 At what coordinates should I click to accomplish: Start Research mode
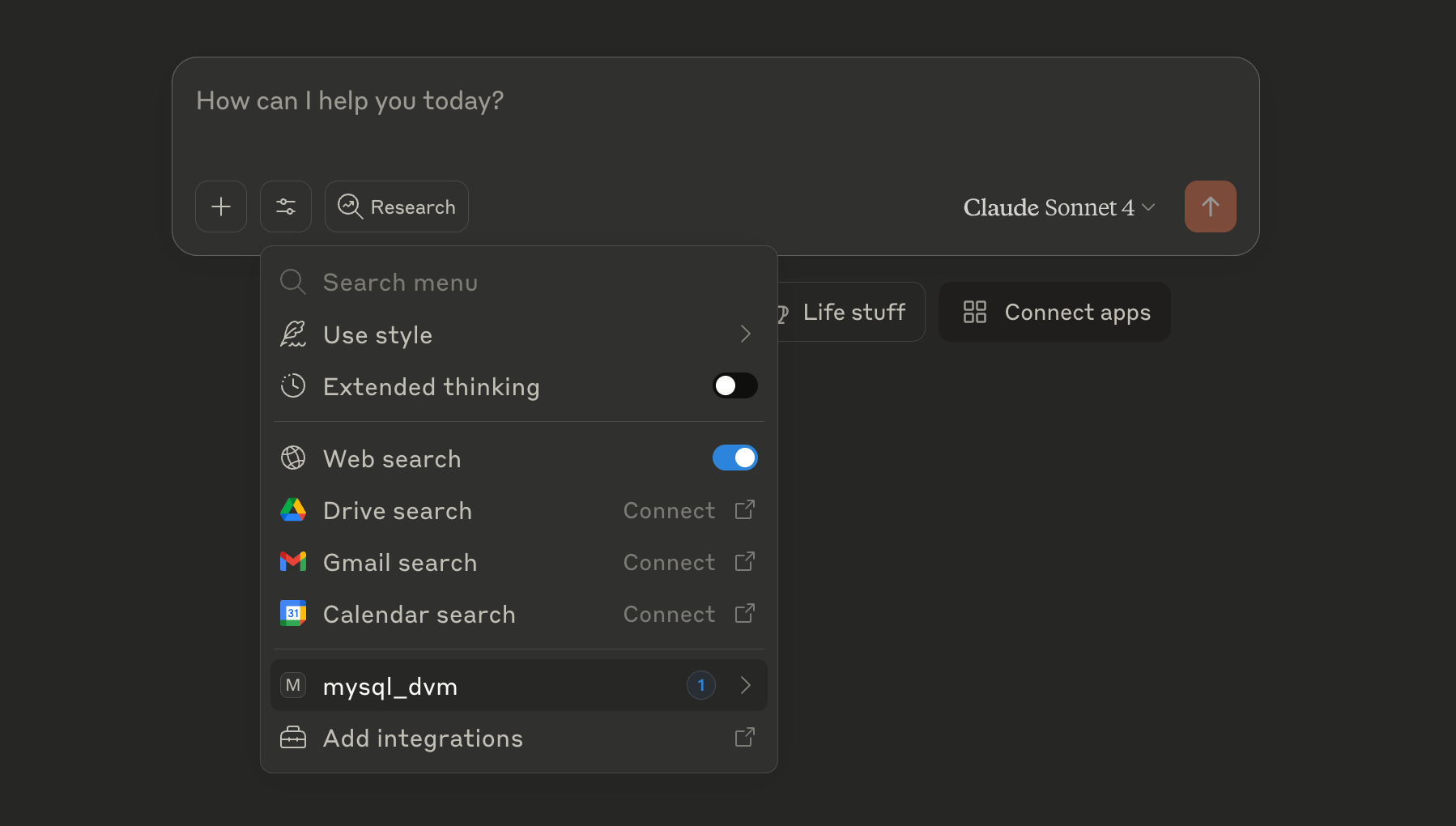click(x=397, y=206)
